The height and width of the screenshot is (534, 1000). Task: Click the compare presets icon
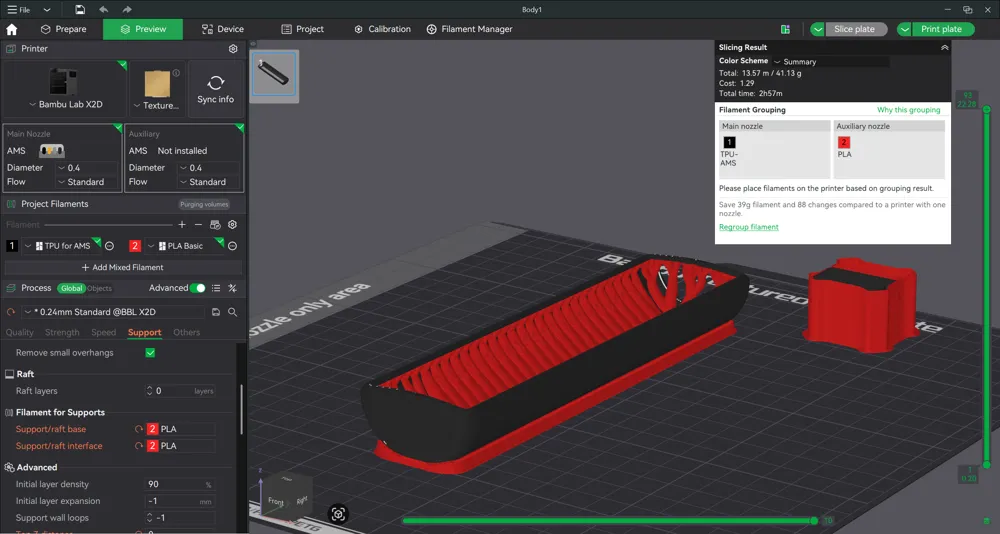(232, 288)
